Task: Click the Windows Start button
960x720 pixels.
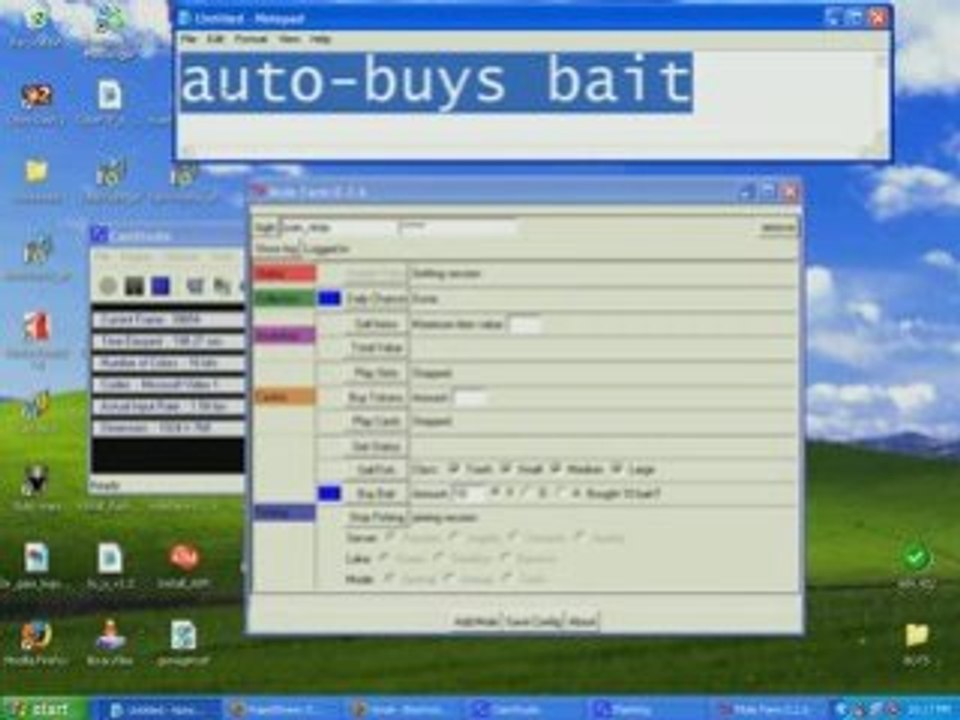Action: tap(43, 709)
